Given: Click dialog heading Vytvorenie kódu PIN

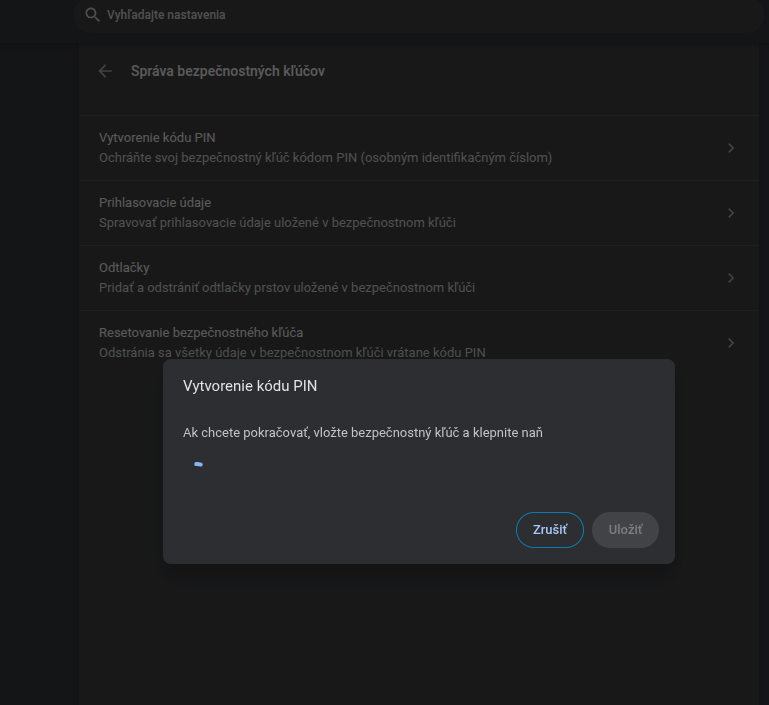Looking at the screenshot, I should point(250,385).
